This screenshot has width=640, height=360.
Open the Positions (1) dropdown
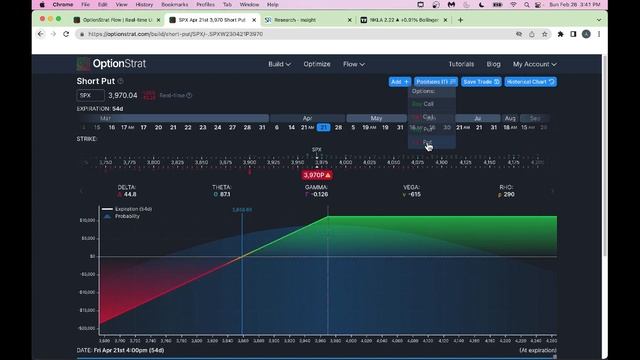(436, 82)
